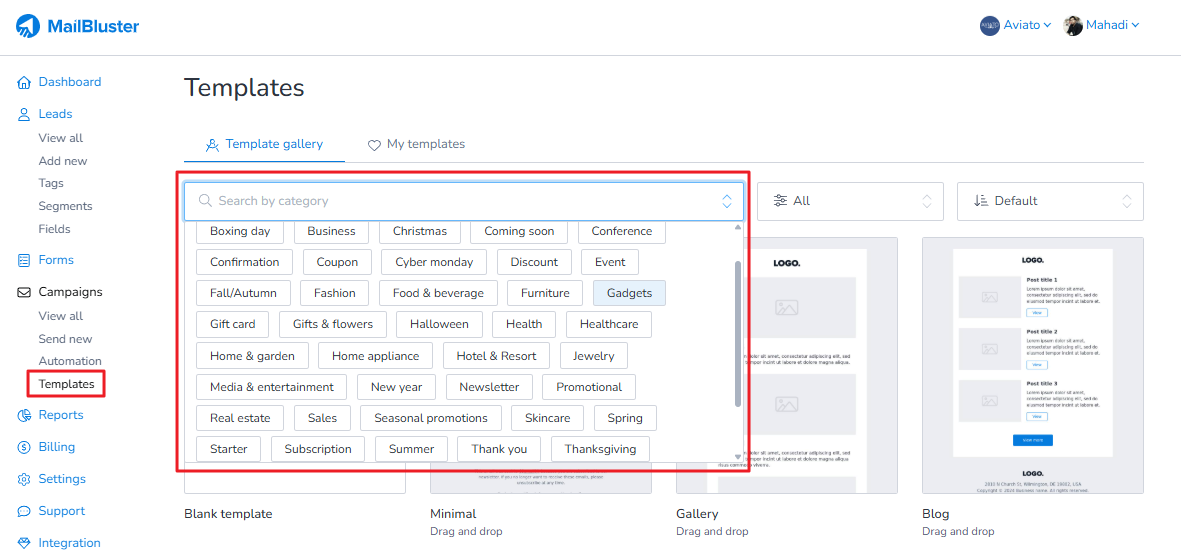The height and width of the screenshot is (558, 1181).
Task: Open the All filter dropdown
Action: (x=850, y=201)
